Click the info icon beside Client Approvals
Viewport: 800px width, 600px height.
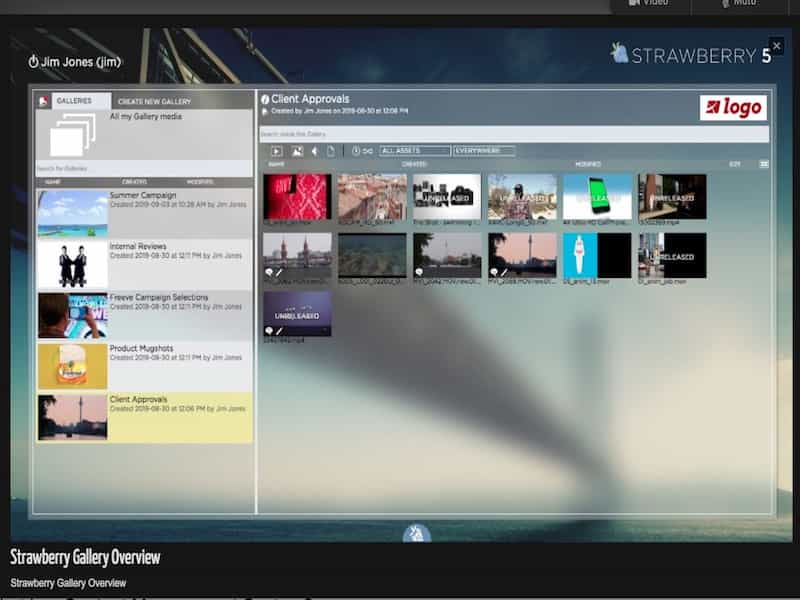point(265,100)
